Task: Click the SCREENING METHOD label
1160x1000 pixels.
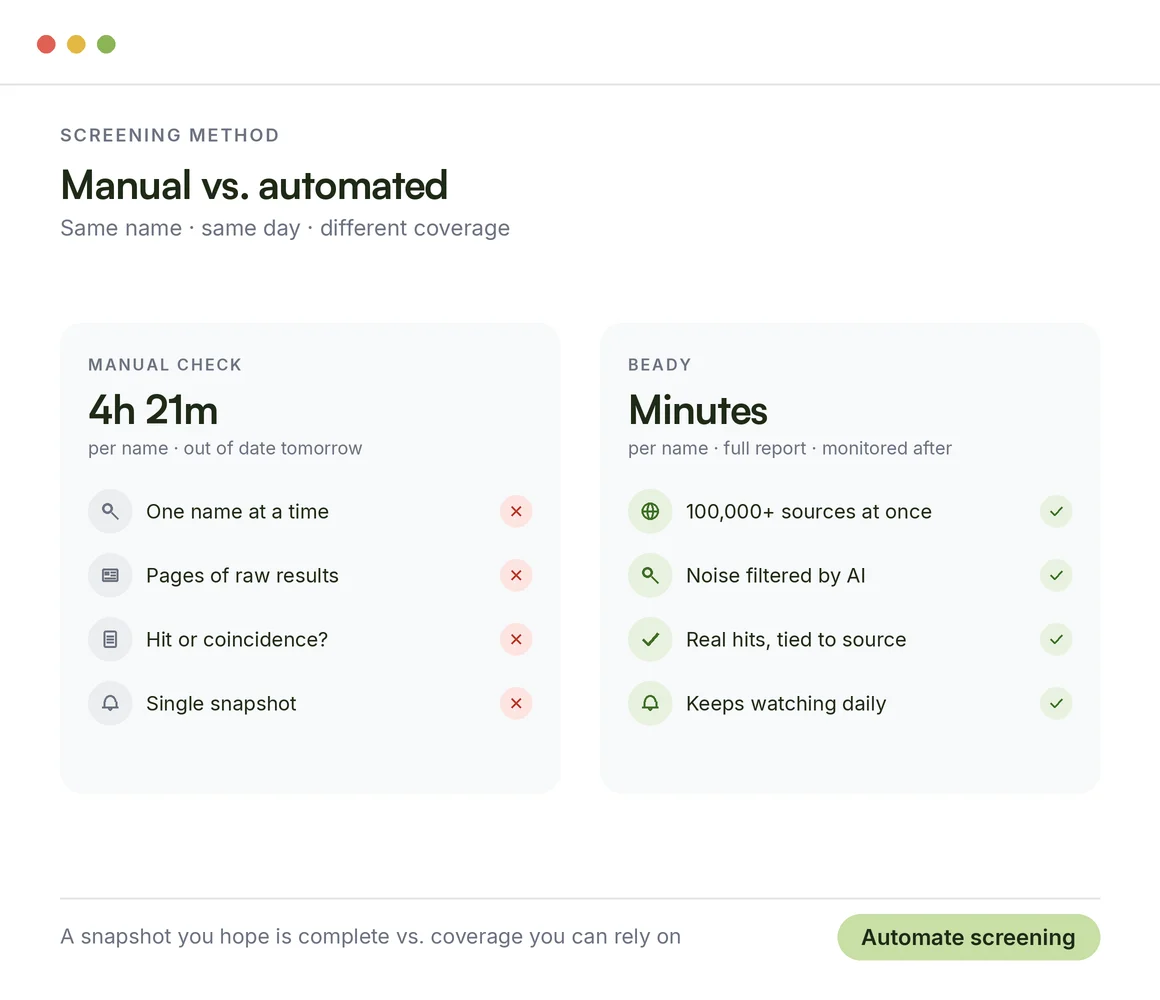Action: [169, 135]
